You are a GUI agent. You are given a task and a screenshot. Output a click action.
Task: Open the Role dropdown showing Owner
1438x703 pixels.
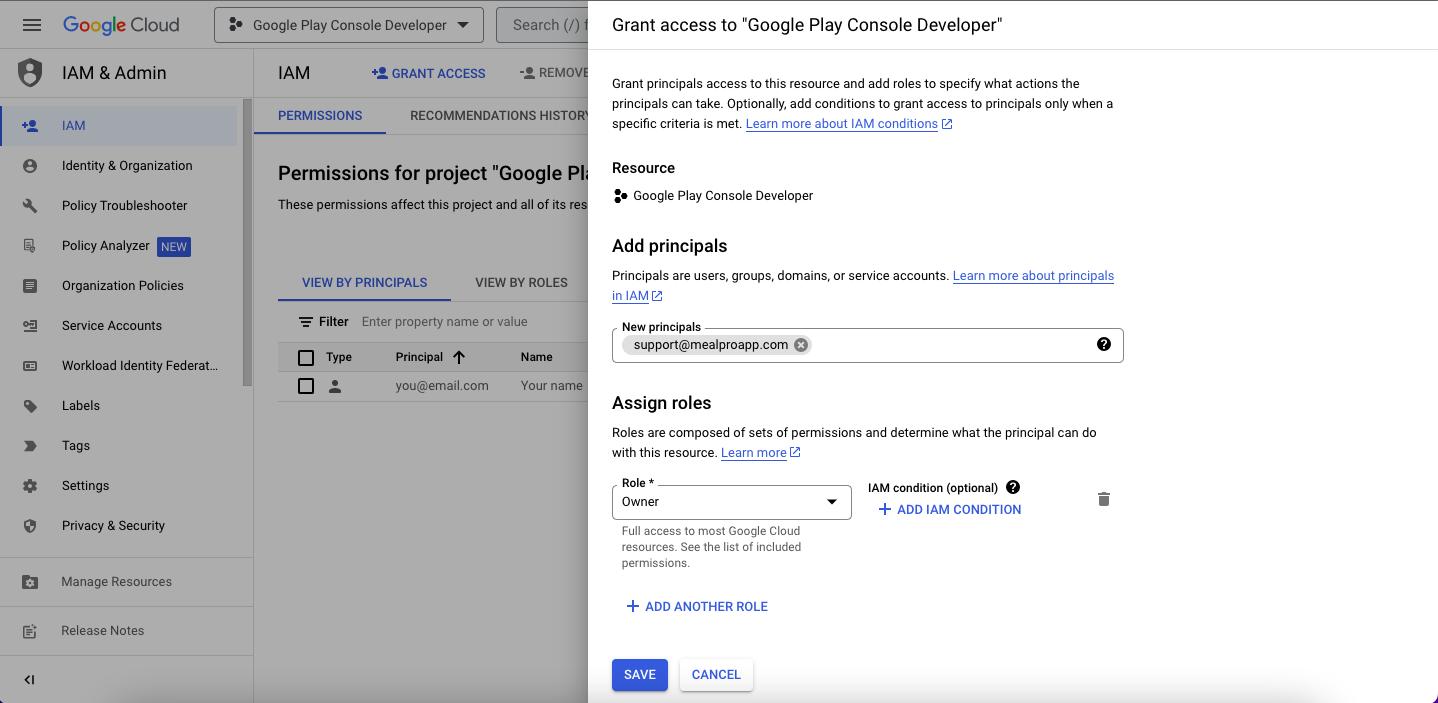pyautogui.click(x=732, y=502)
